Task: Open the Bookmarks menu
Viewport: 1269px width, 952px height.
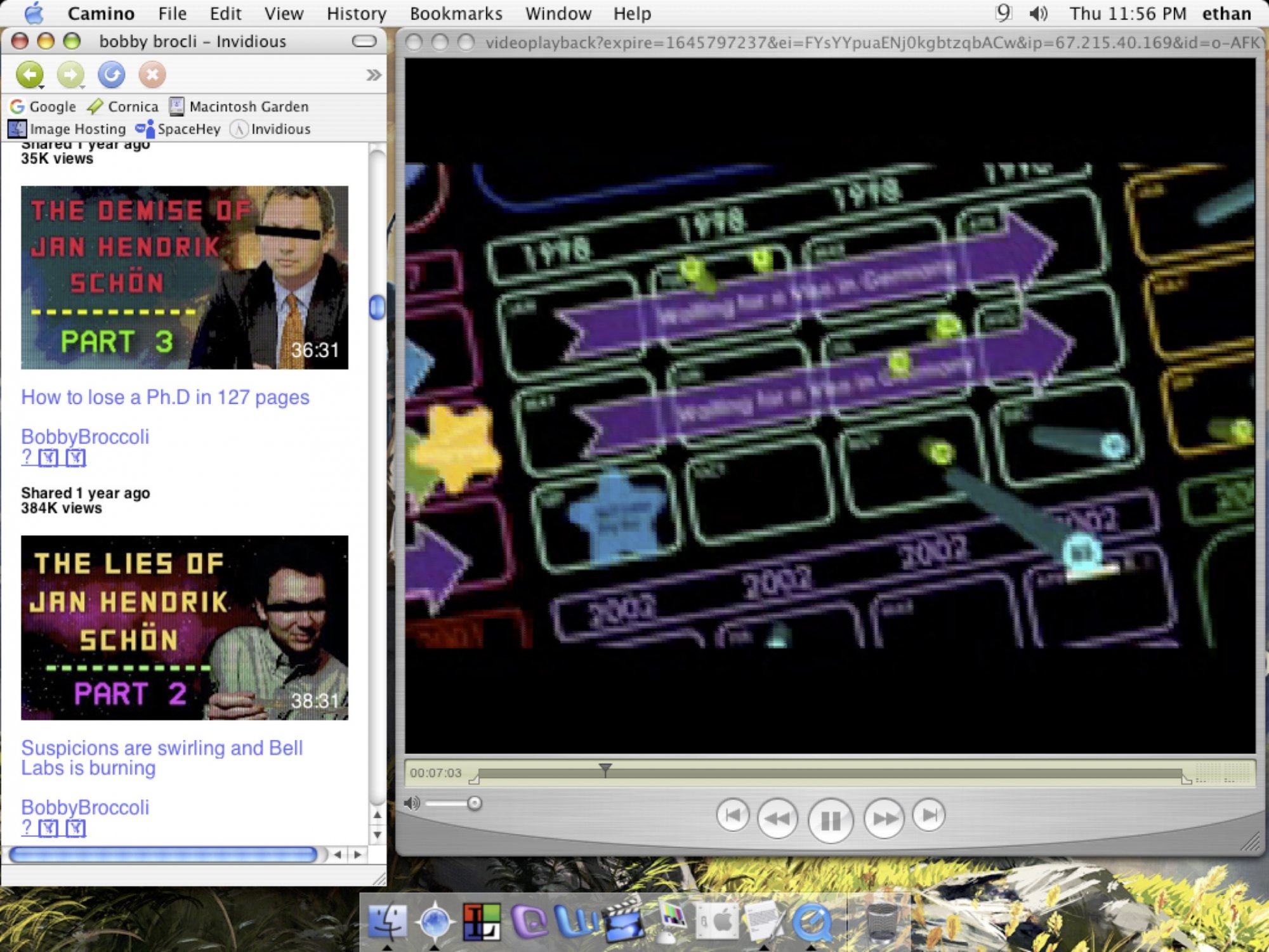Action: click(x=456, y=13)
